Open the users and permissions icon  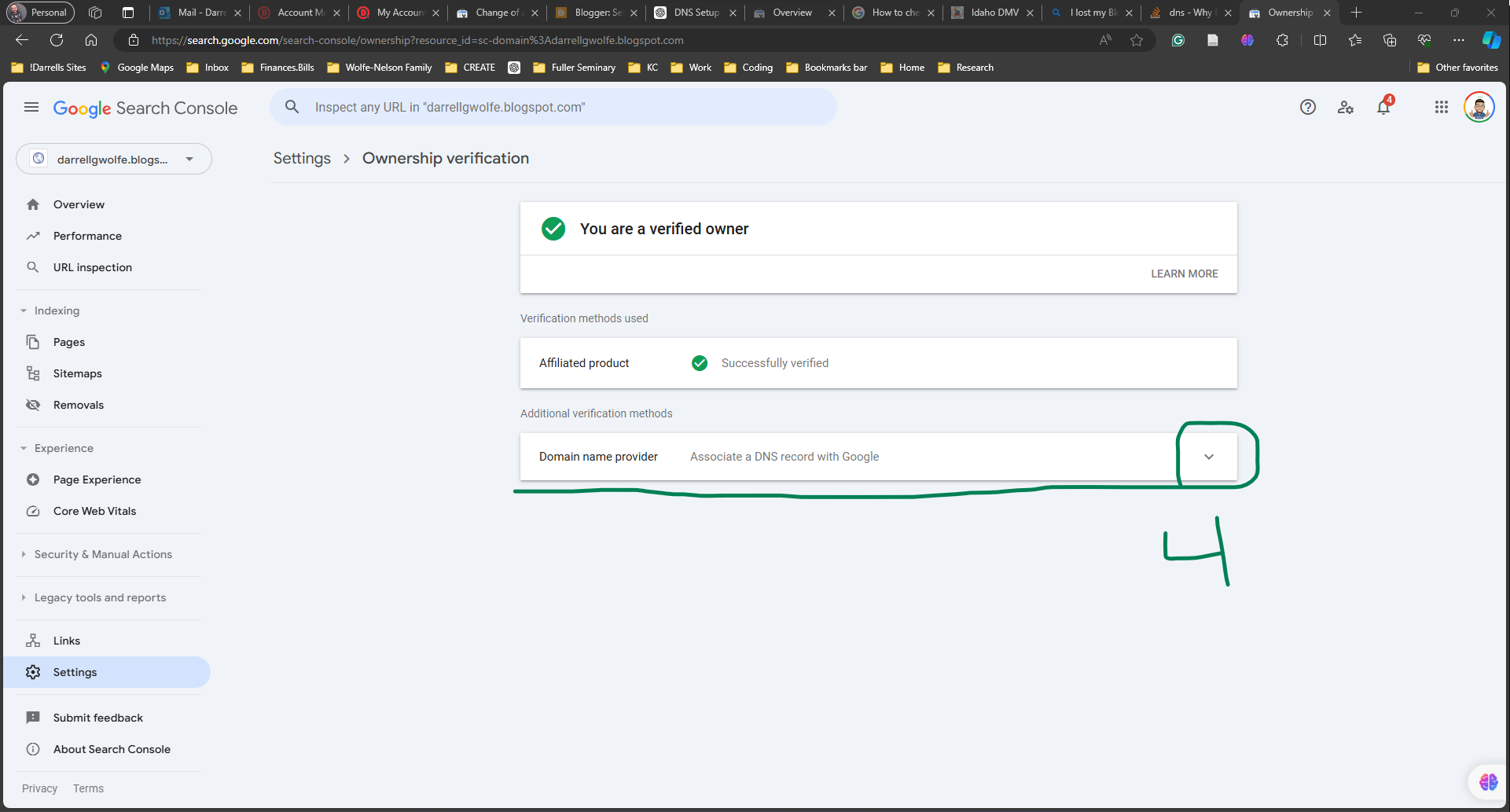(1345, 108)
